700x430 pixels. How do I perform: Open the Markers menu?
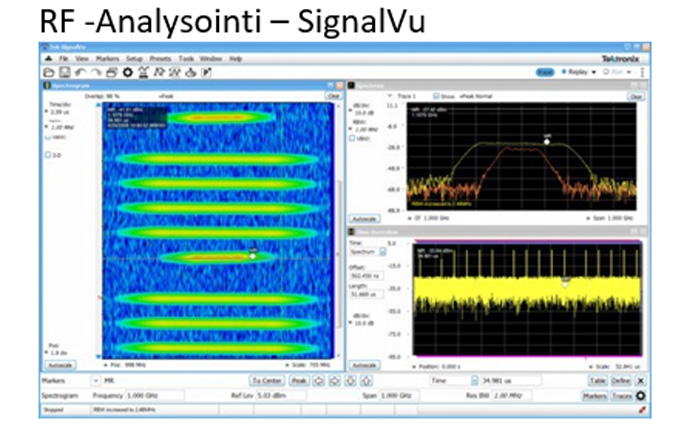pos(107,59)
